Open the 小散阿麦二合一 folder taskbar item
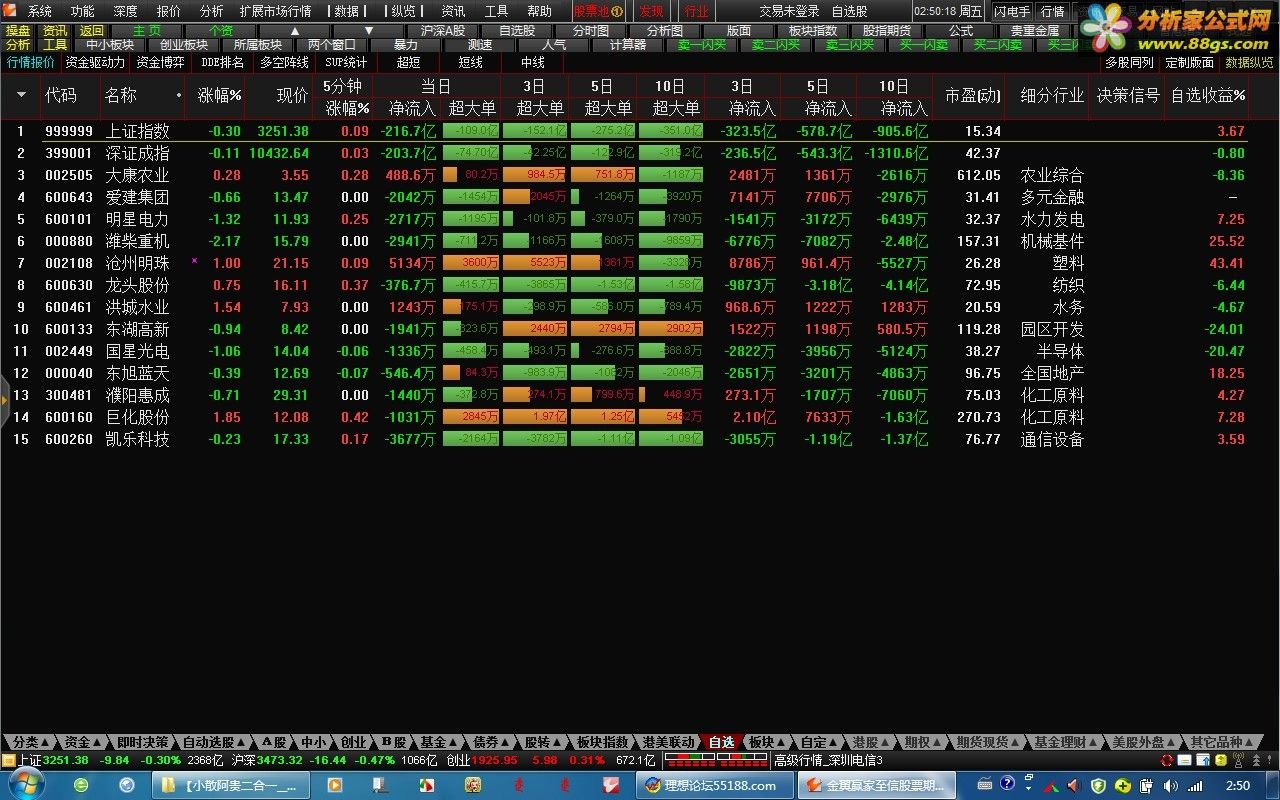The image size is (1280, 800). [232, 785]
